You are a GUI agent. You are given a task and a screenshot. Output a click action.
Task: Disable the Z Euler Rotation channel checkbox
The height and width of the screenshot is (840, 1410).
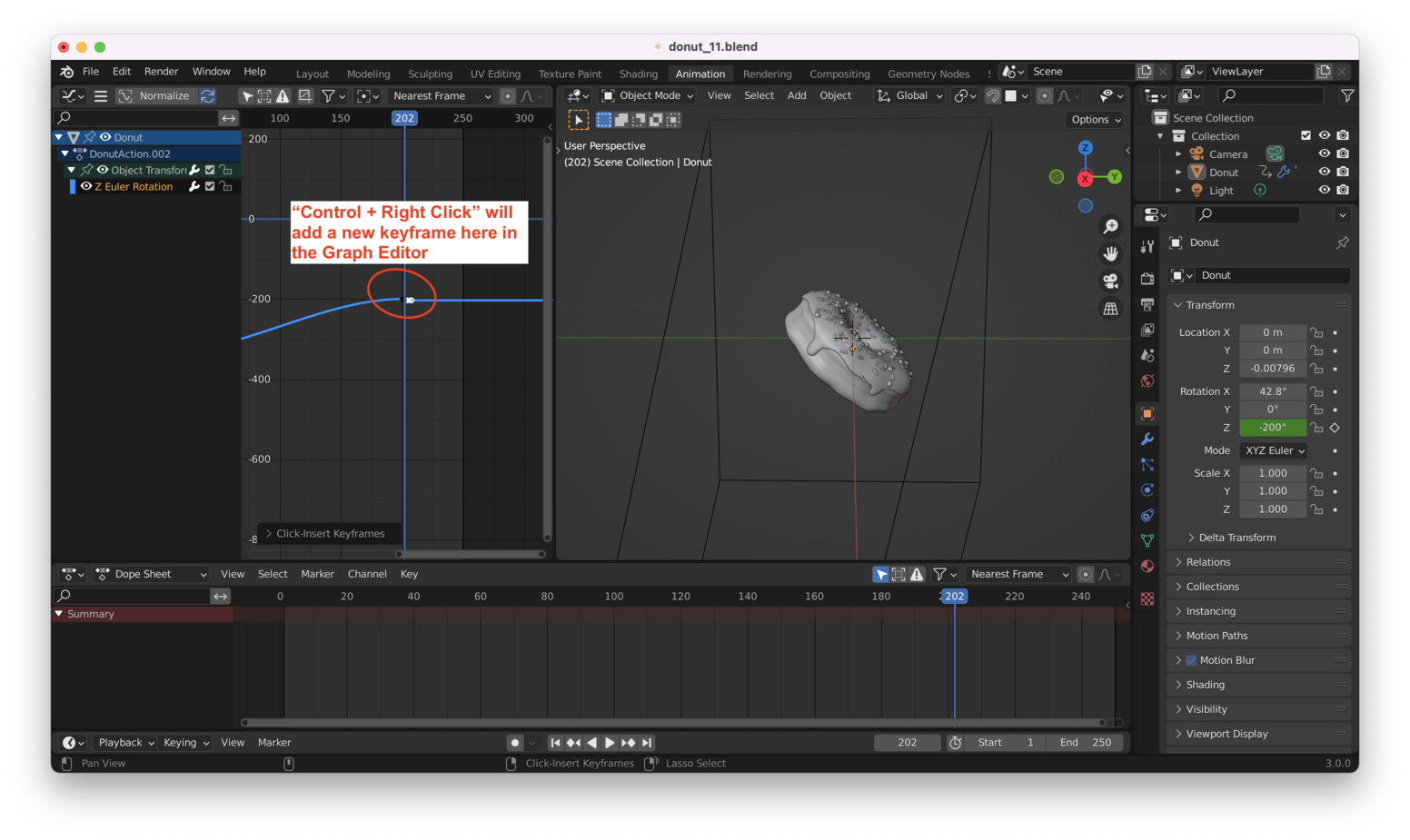pyautogui.click(x=209, y=186)
